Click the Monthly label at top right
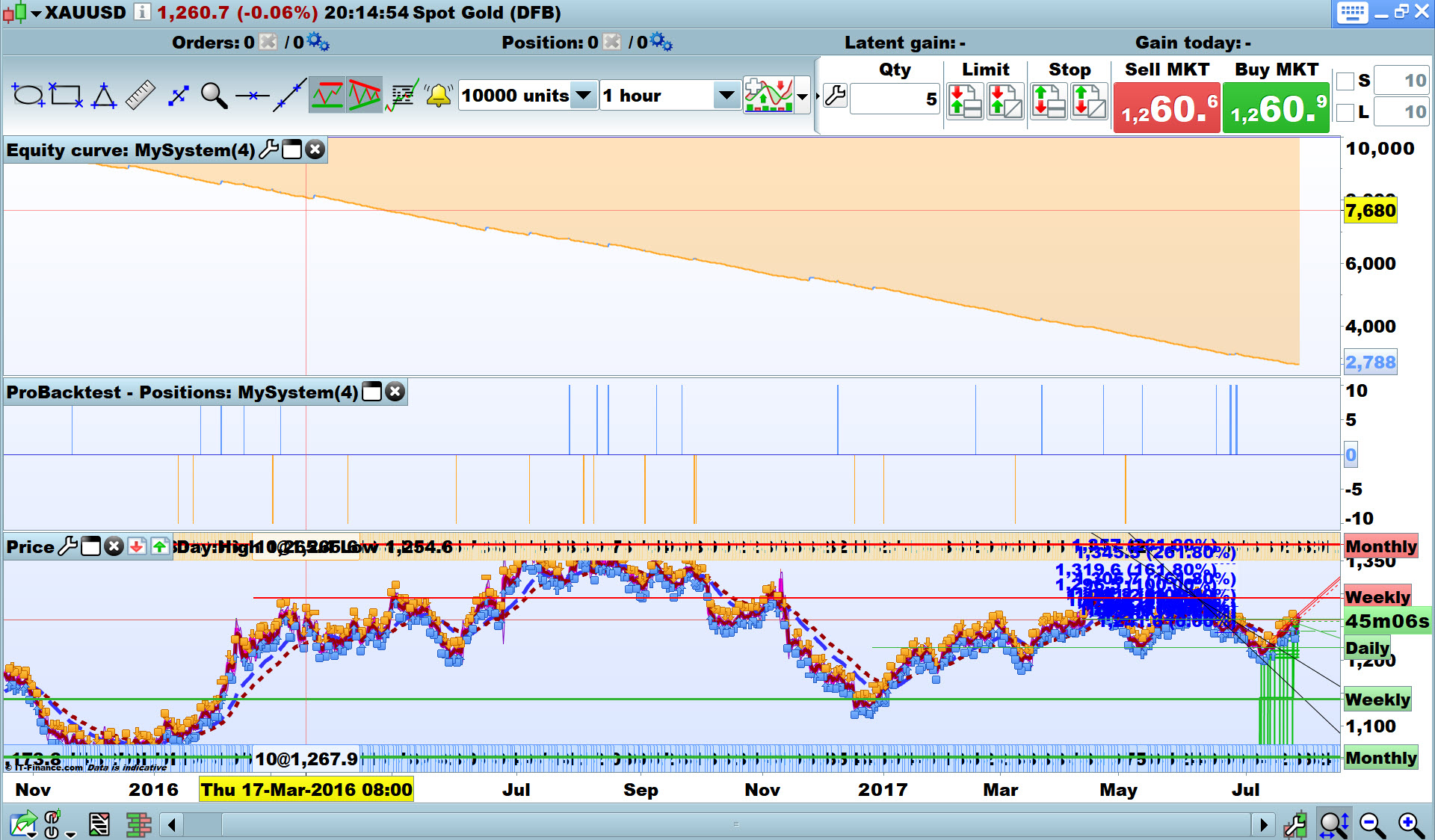The height and width of the screenshot is (840, 1435). pos(1380,546)
